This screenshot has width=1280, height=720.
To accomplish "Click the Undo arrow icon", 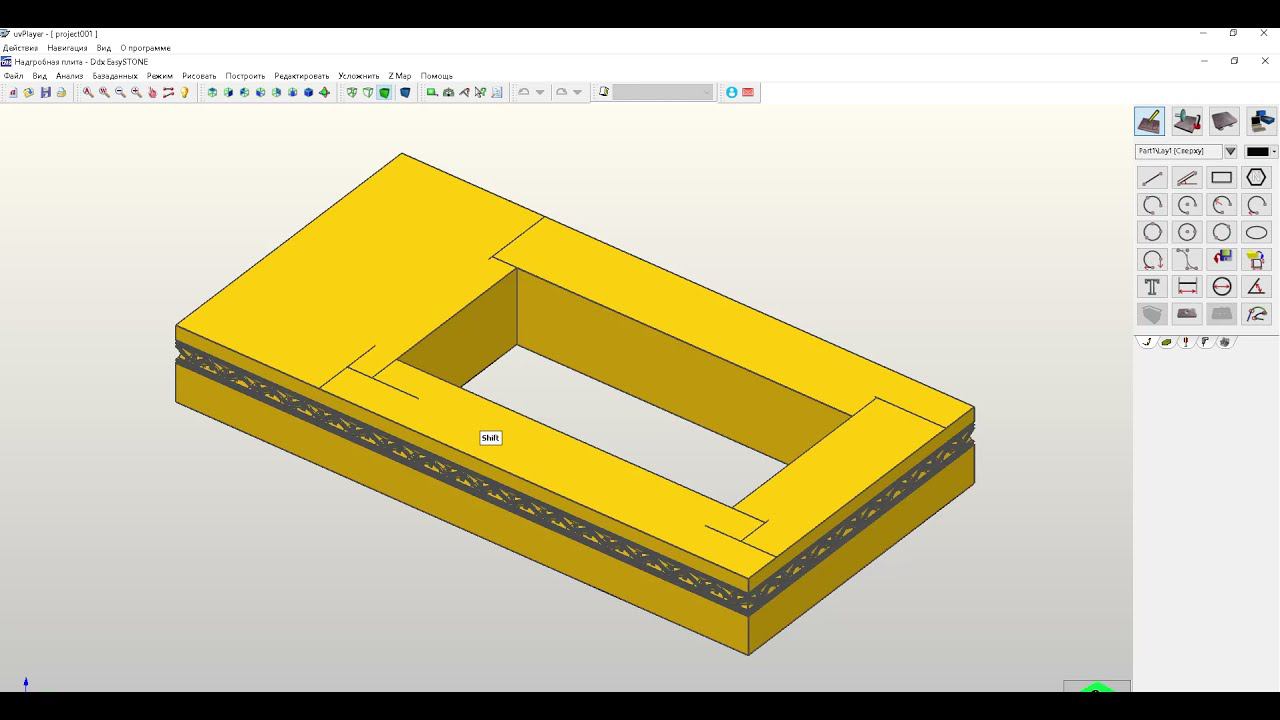I will [523, 92].
